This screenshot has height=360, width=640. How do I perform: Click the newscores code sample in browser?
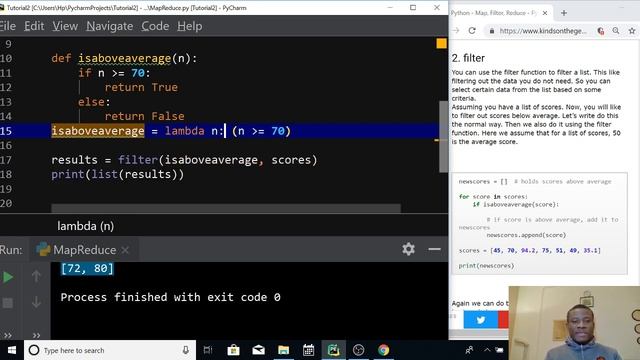click(540, 224)
